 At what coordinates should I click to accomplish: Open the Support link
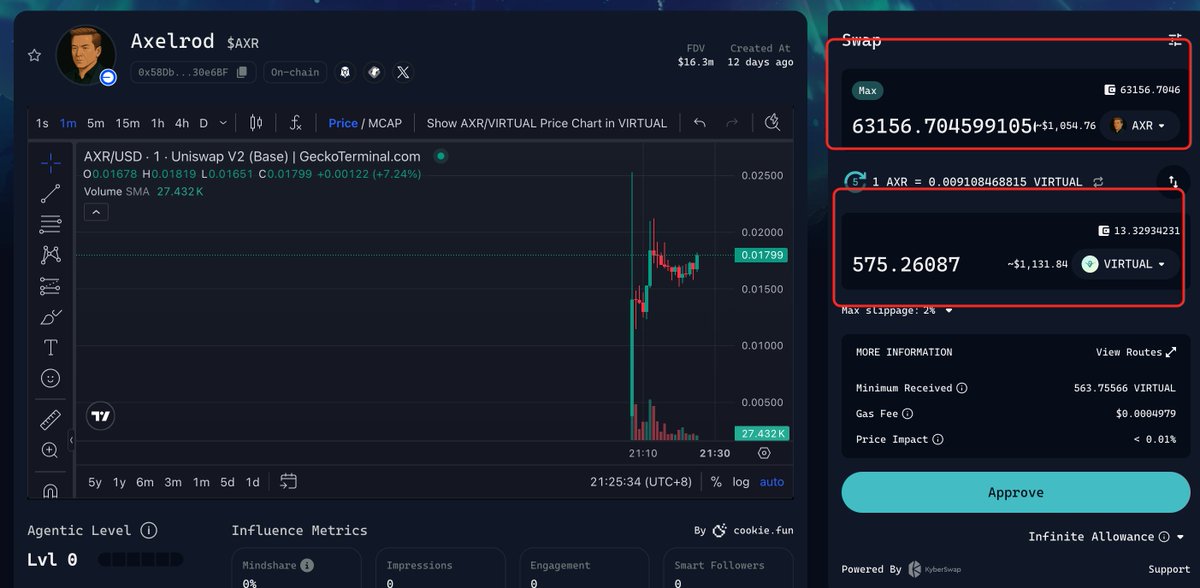click(x=1168, y=569)
